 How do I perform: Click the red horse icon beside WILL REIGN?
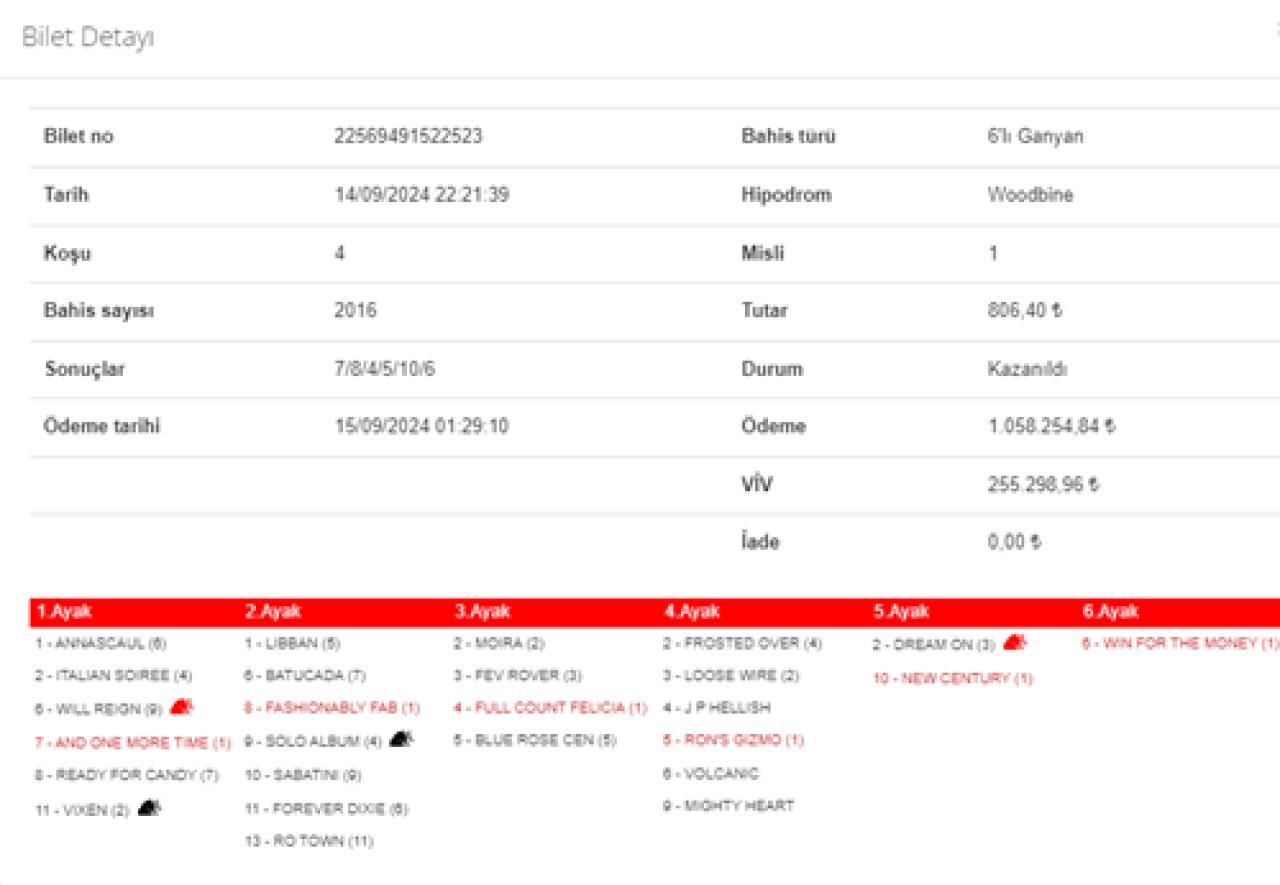pos(182,708)
